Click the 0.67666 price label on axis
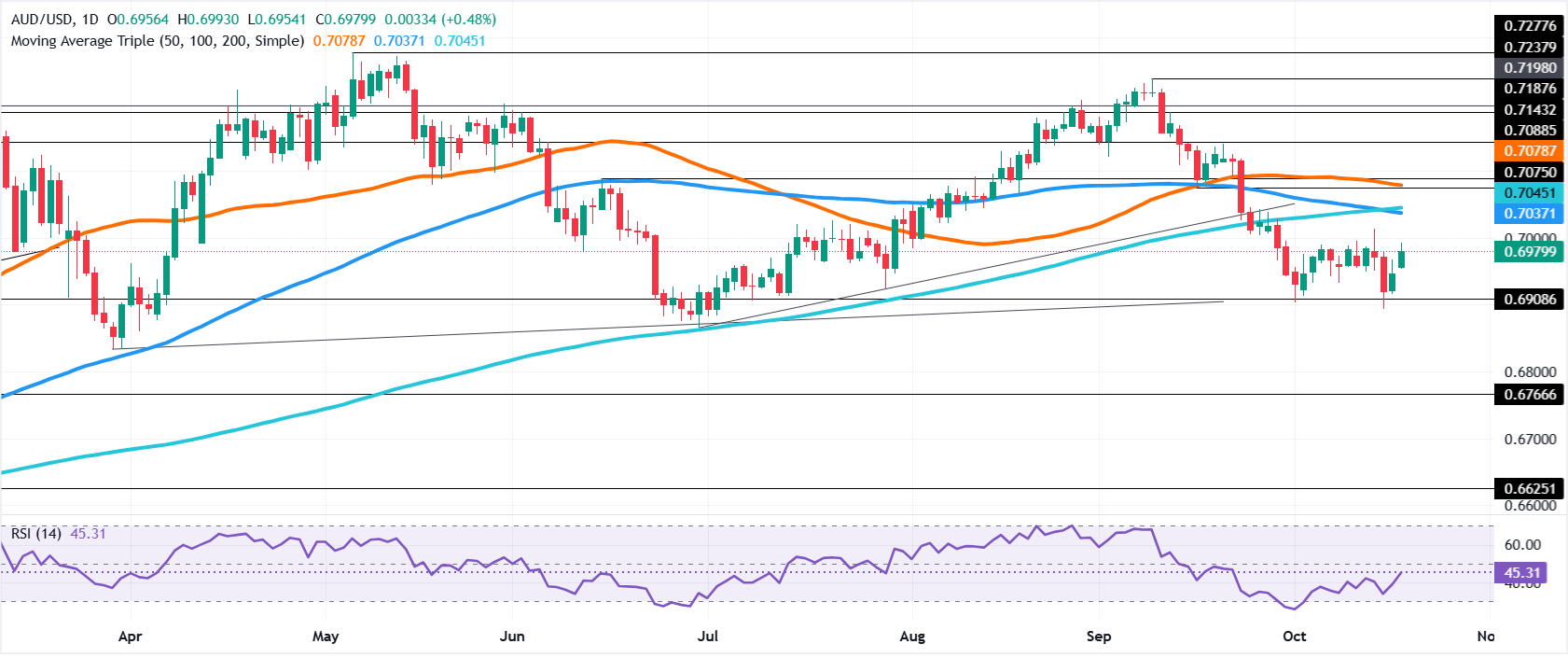 (1530, 395)
